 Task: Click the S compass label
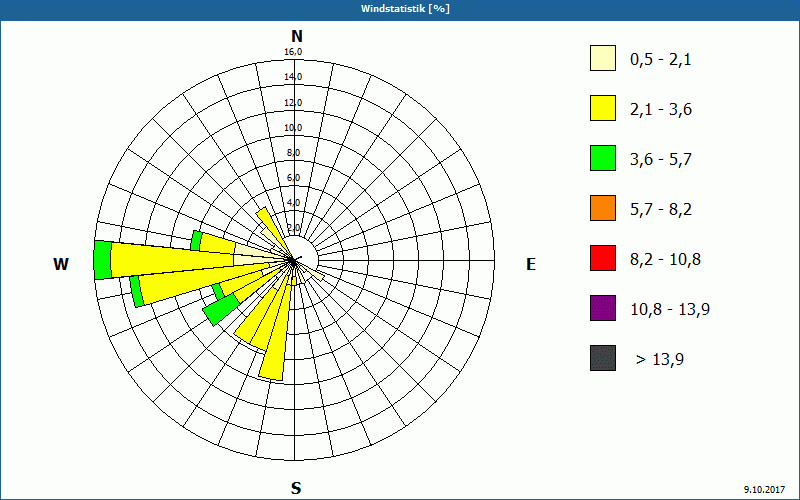(296, 489)
